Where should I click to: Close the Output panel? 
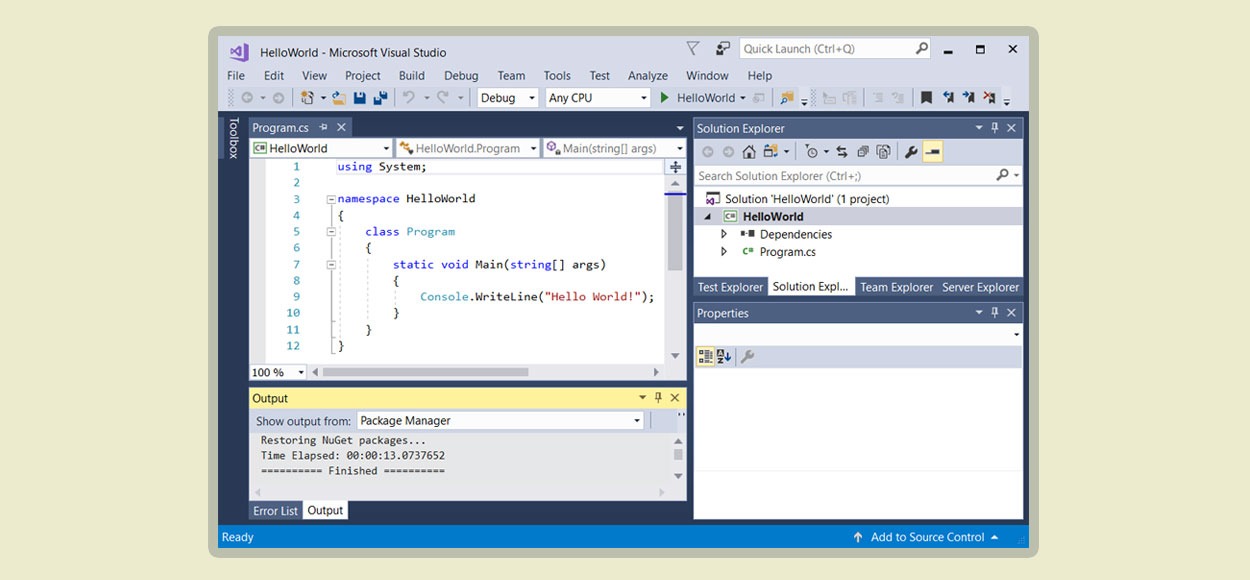(x=675, y=398)
